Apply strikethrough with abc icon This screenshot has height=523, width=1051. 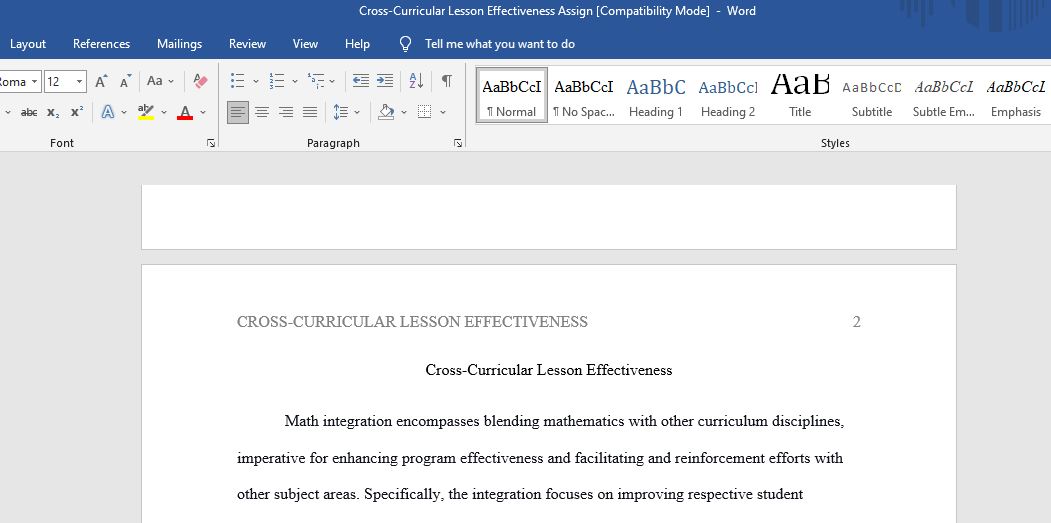[x=29, y=112]
